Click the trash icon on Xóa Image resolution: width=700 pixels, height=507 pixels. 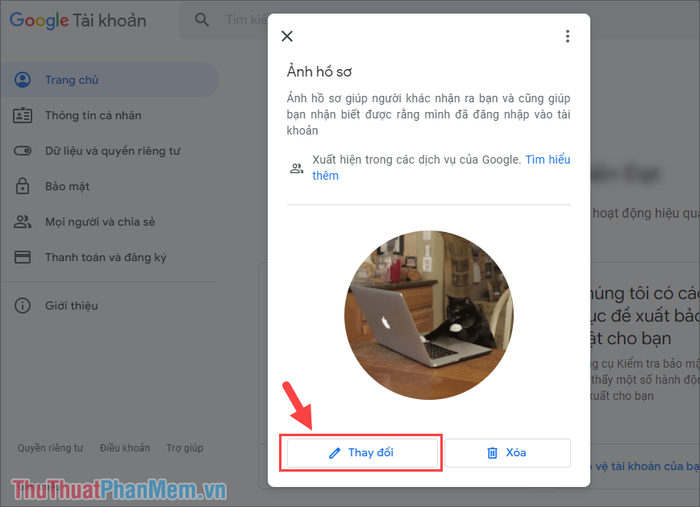tap(492, 453)
